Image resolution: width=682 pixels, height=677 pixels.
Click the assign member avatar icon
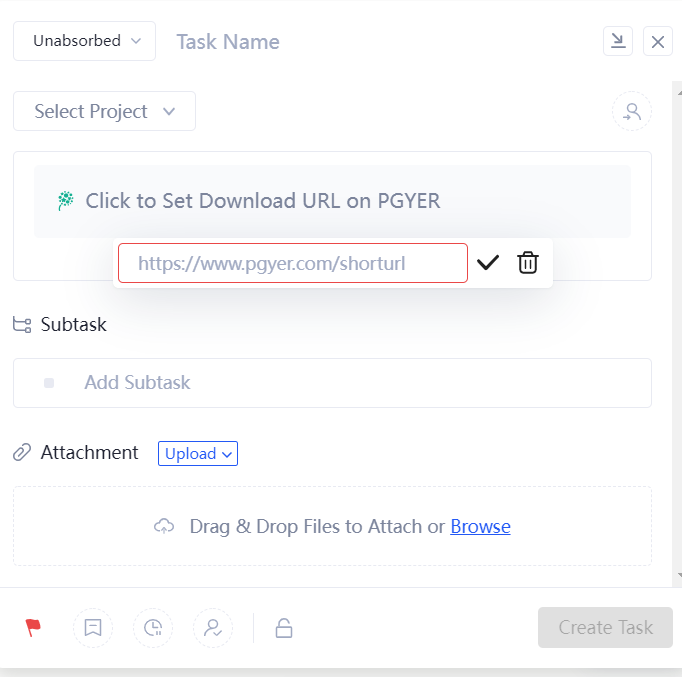click(x=631, y=112)
